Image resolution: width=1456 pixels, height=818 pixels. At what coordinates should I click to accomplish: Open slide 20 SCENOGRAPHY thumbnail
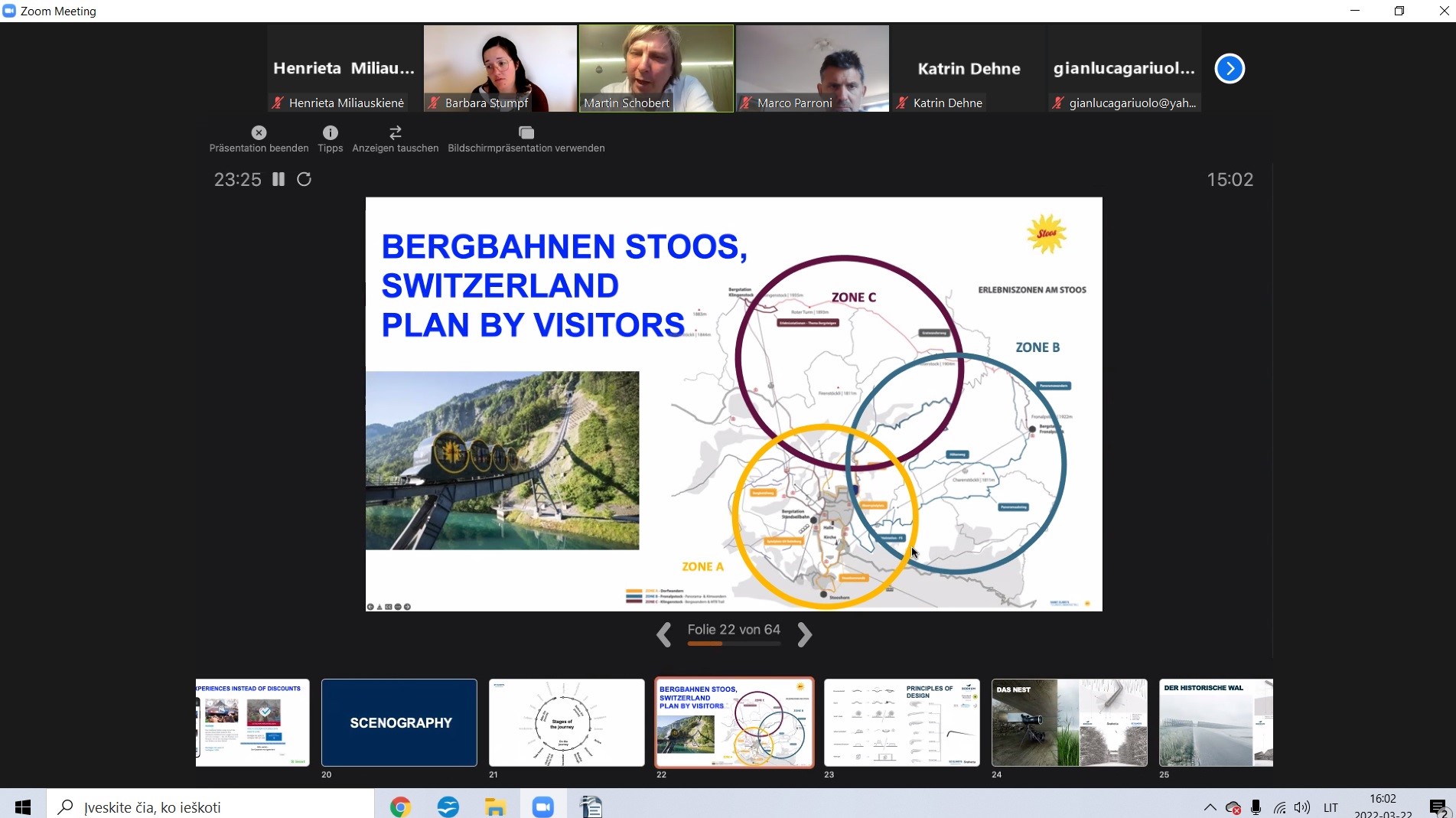[399, 722]
